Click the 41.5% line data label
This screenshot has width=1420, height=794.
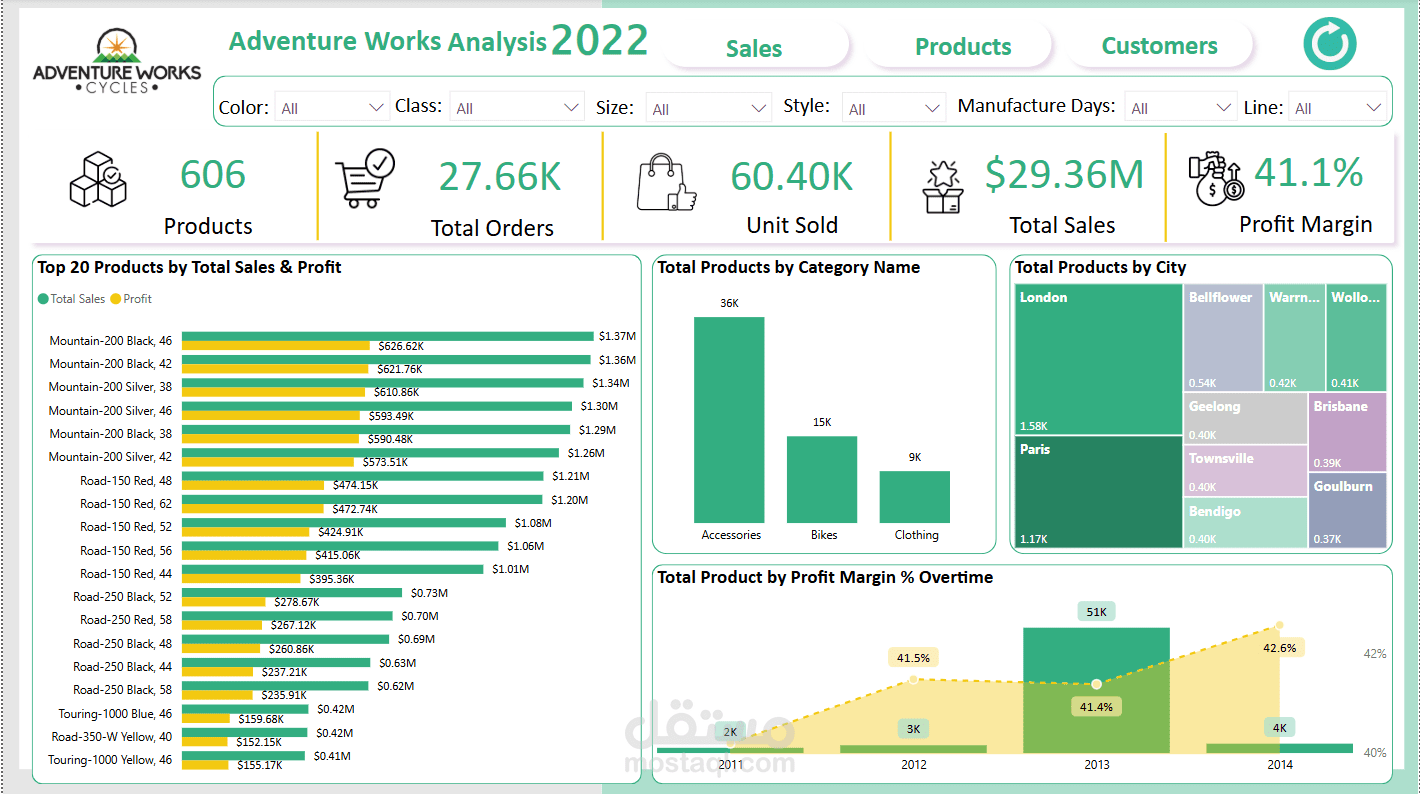913,658
